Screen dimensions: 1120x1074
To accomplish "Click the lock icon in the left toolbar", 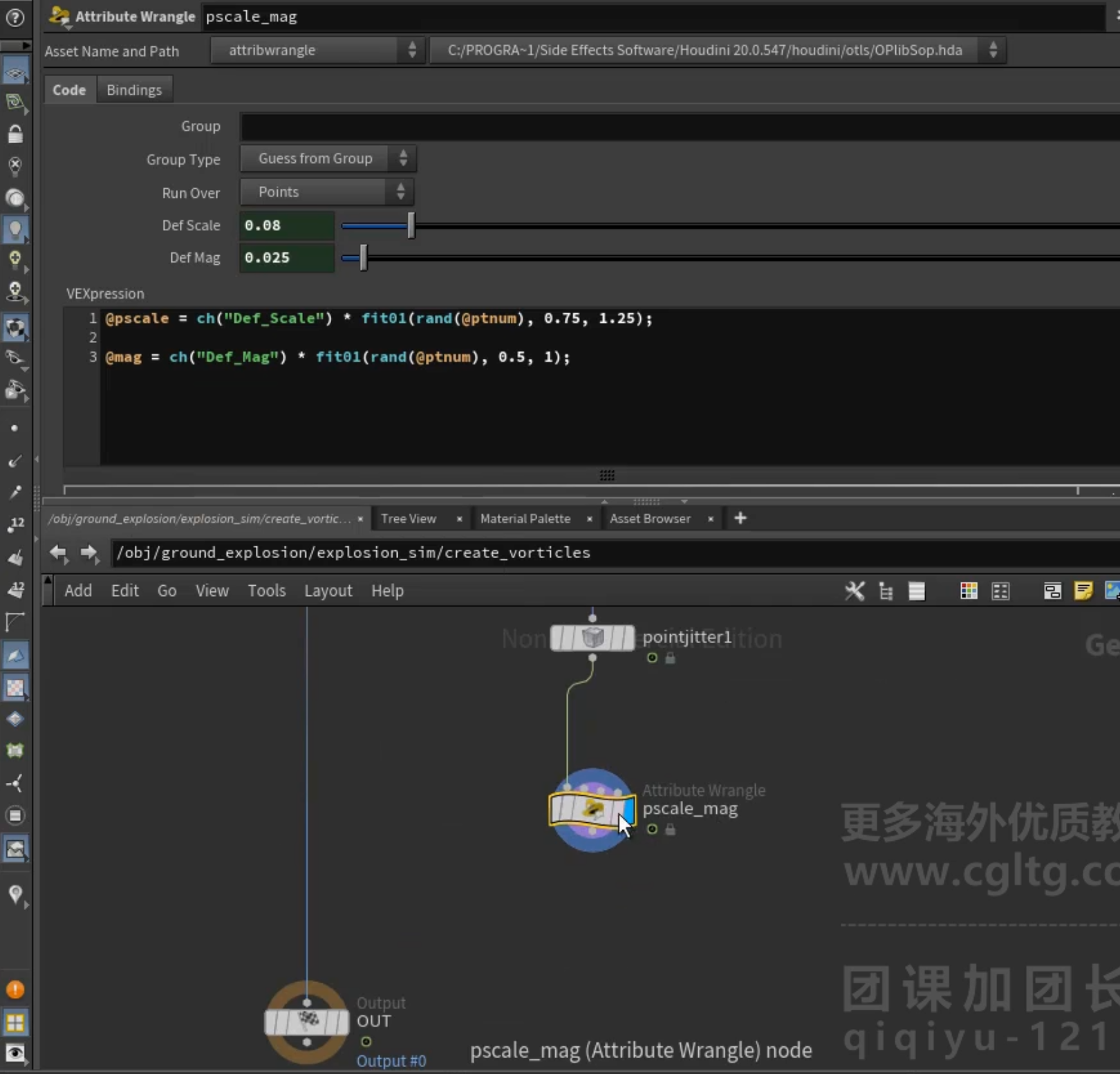I will click(x=15, y=133).
